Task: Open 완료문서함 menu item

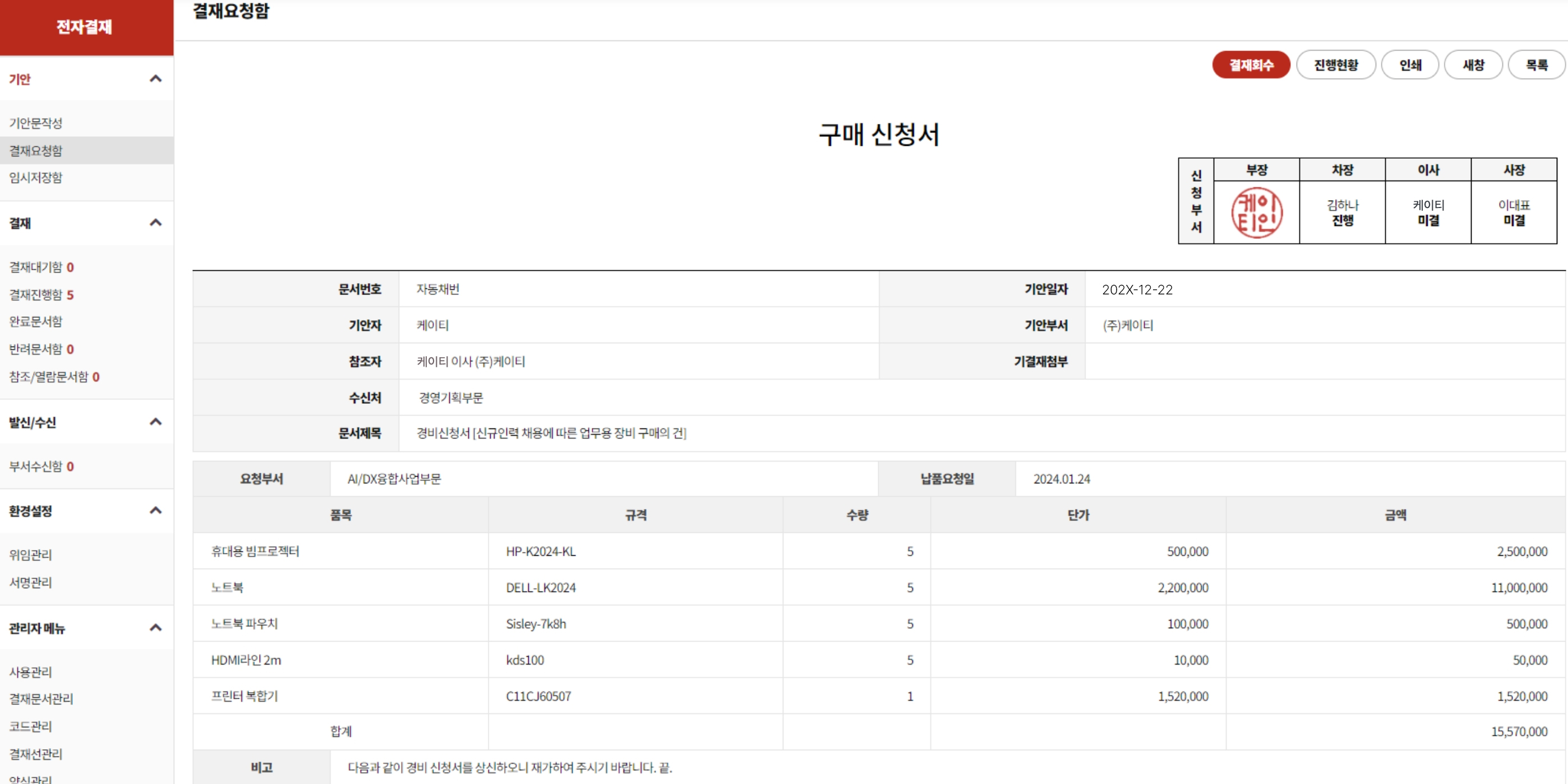Action: coord(35,321)
